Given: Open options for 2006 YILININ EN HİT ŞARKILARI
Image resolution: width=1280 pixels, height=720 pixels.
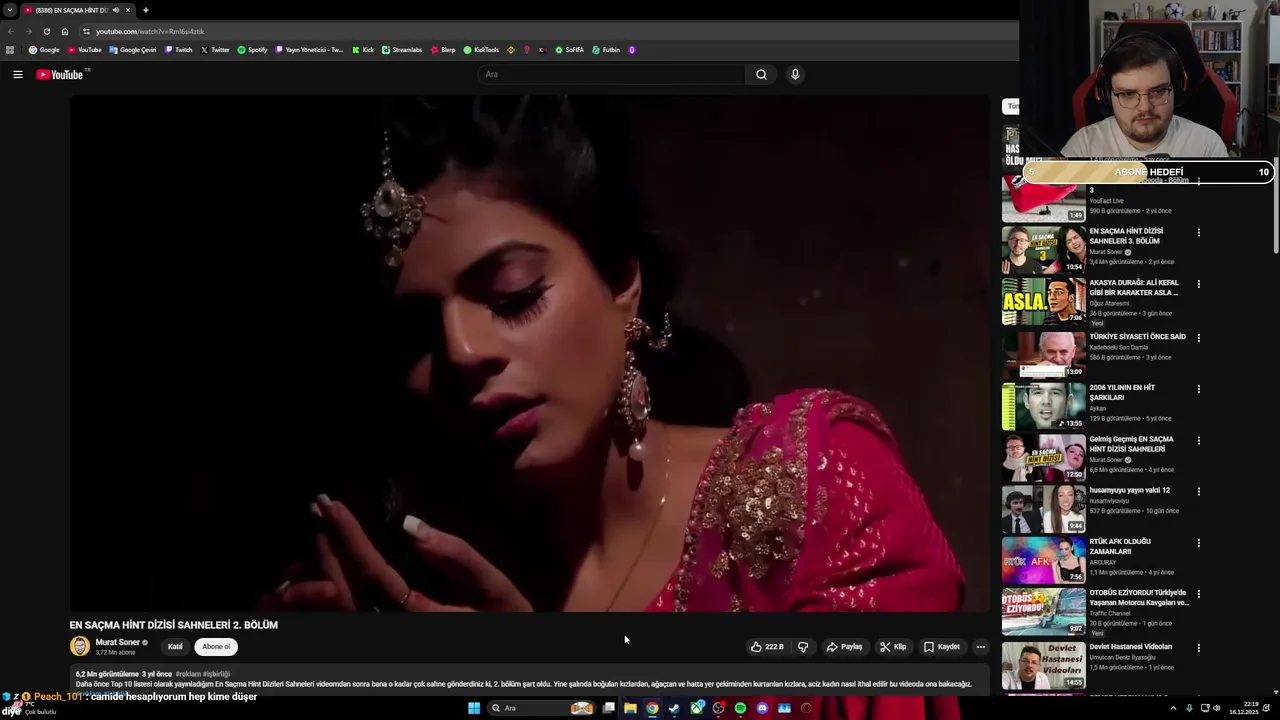Looking at the screenshot, I should tap(1198, 389).
